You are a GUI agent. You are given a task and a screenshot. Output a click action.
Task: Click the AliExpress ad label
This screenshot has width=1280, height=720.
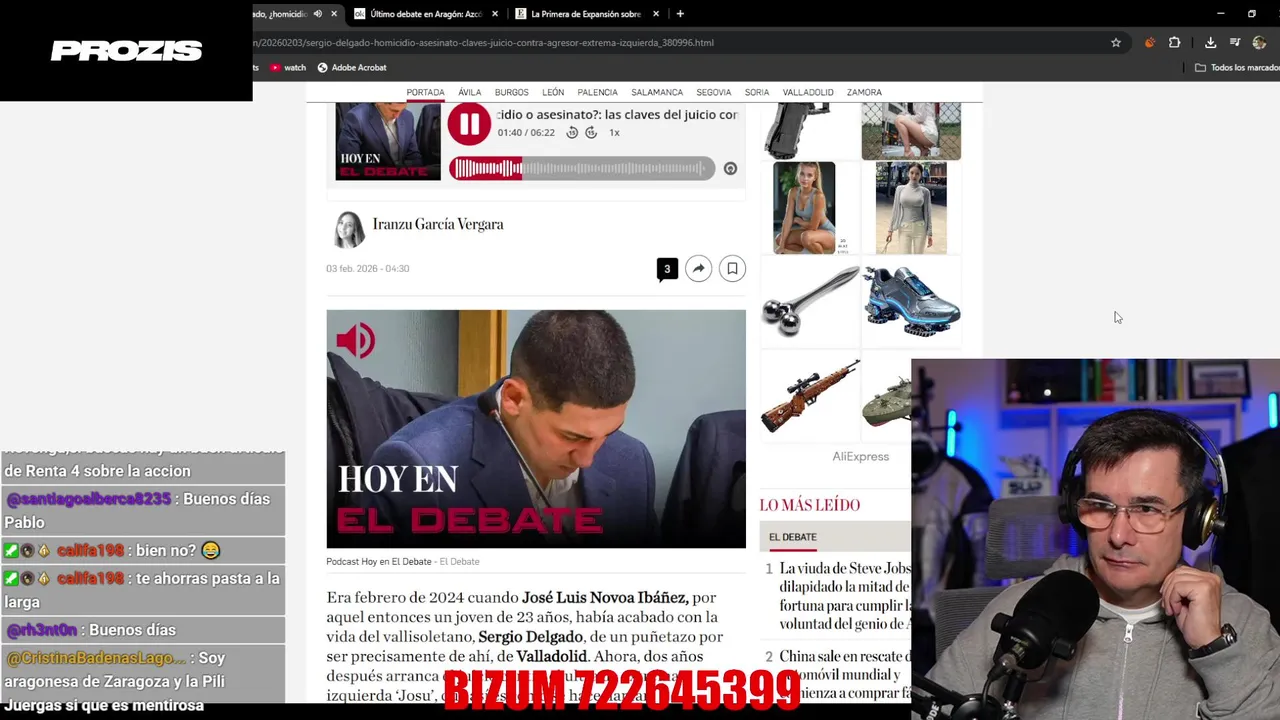point(861,457)
